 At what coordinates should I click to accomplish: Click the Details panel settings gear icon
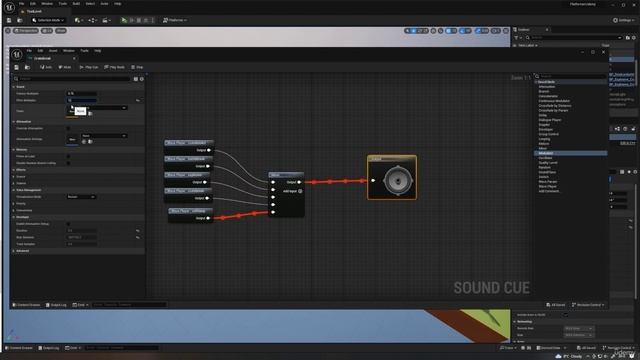tap(142, 79)
